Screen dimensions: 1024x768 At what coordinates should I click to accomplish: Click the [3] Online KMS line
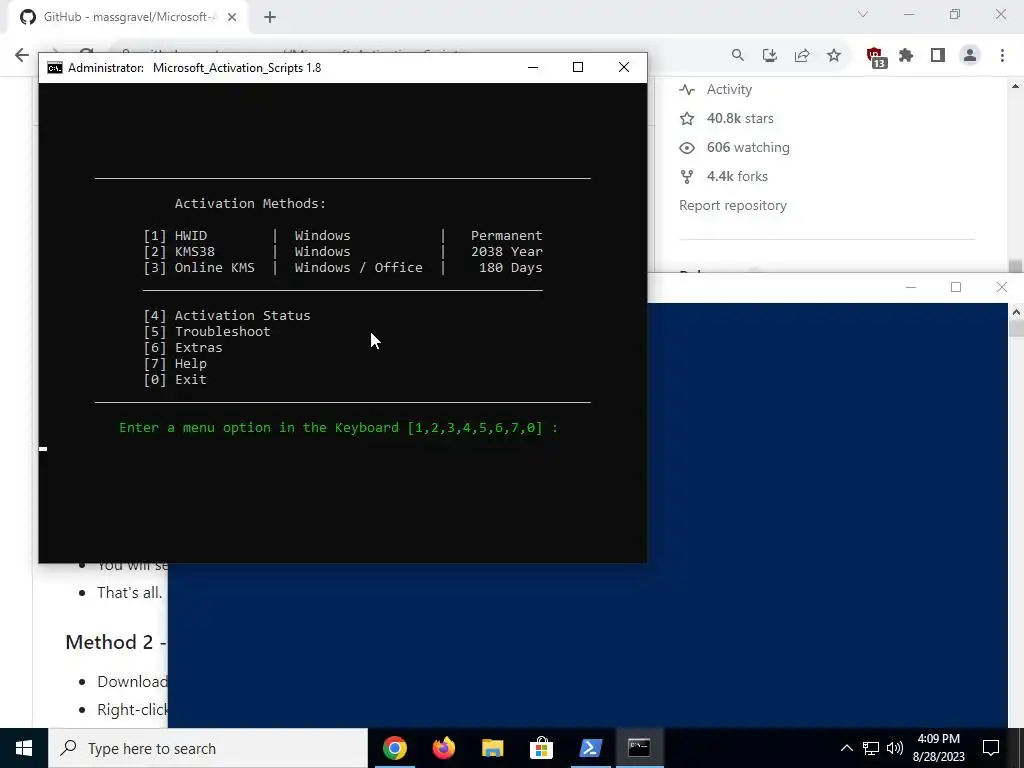tap(343, 268)
